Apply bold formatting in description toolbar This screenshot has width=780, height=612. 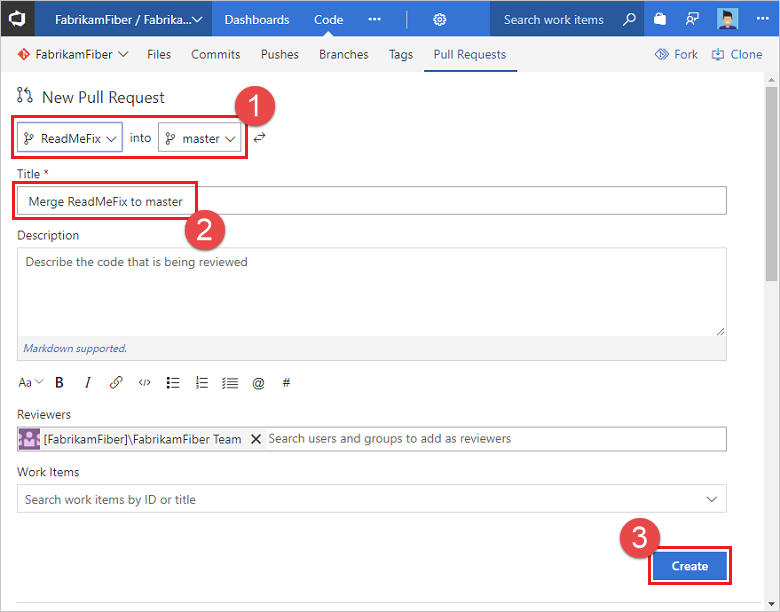59,382
